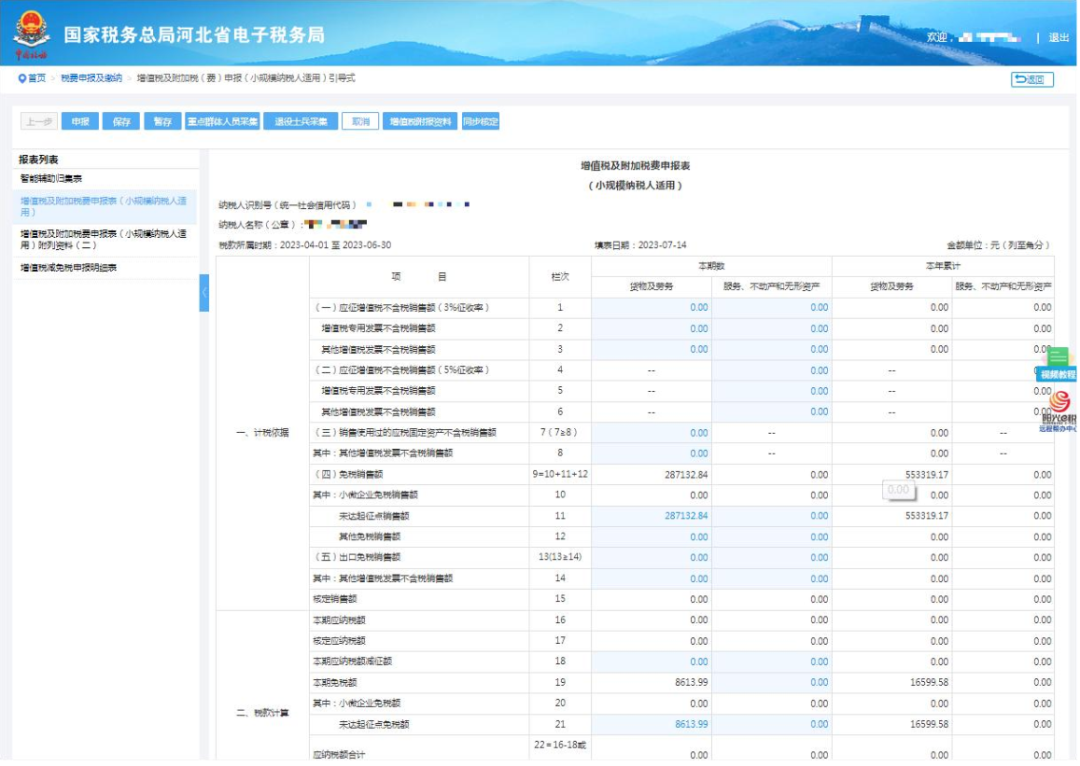Click the 退出 logout link
Screen dimensions: 1080x766
tap(1061, 37)
